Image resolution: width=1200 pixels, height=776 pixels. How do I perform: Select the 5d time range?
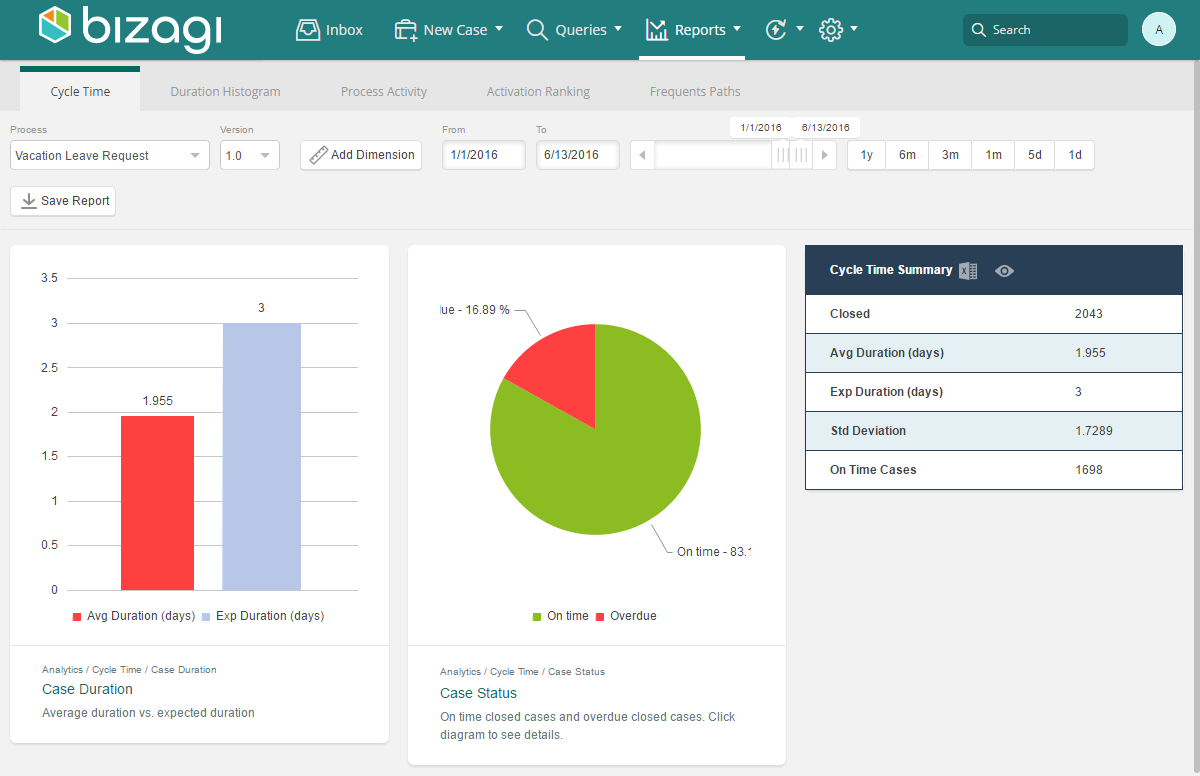pyautogui.click(x=1035, y=155)
